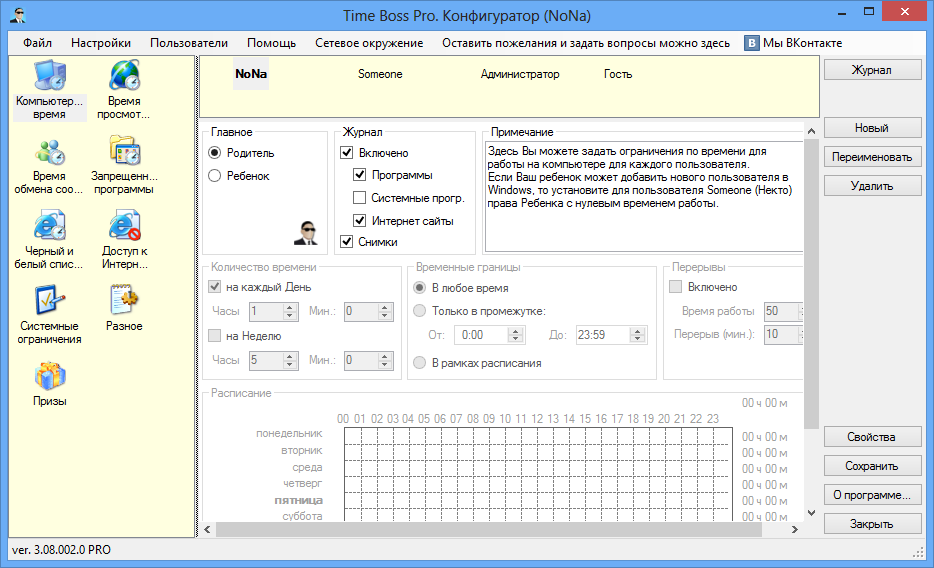Click the пятница row in schedule grid

(x=538, y=500)
